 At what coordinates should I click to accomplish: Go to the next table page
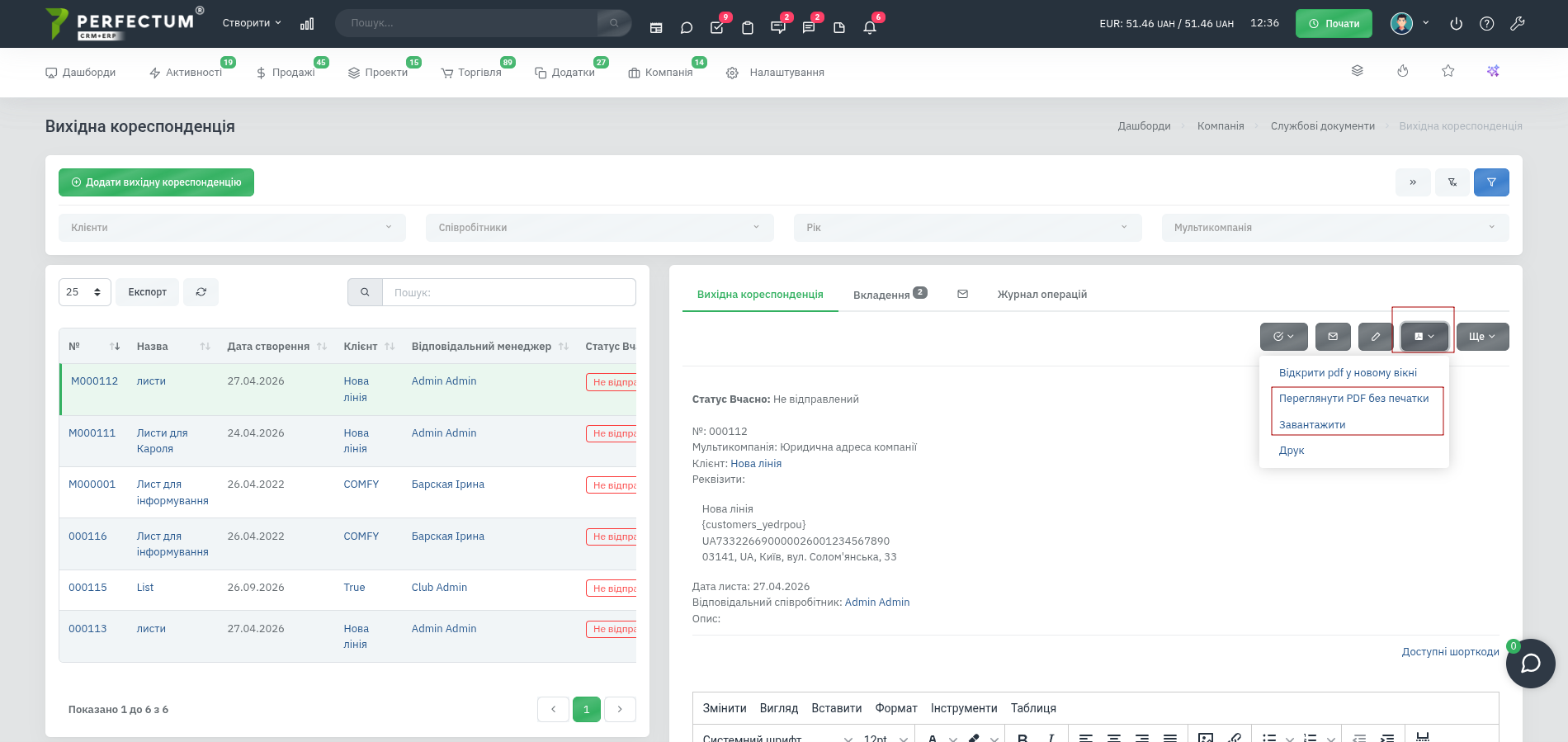(x=620, y=709)
